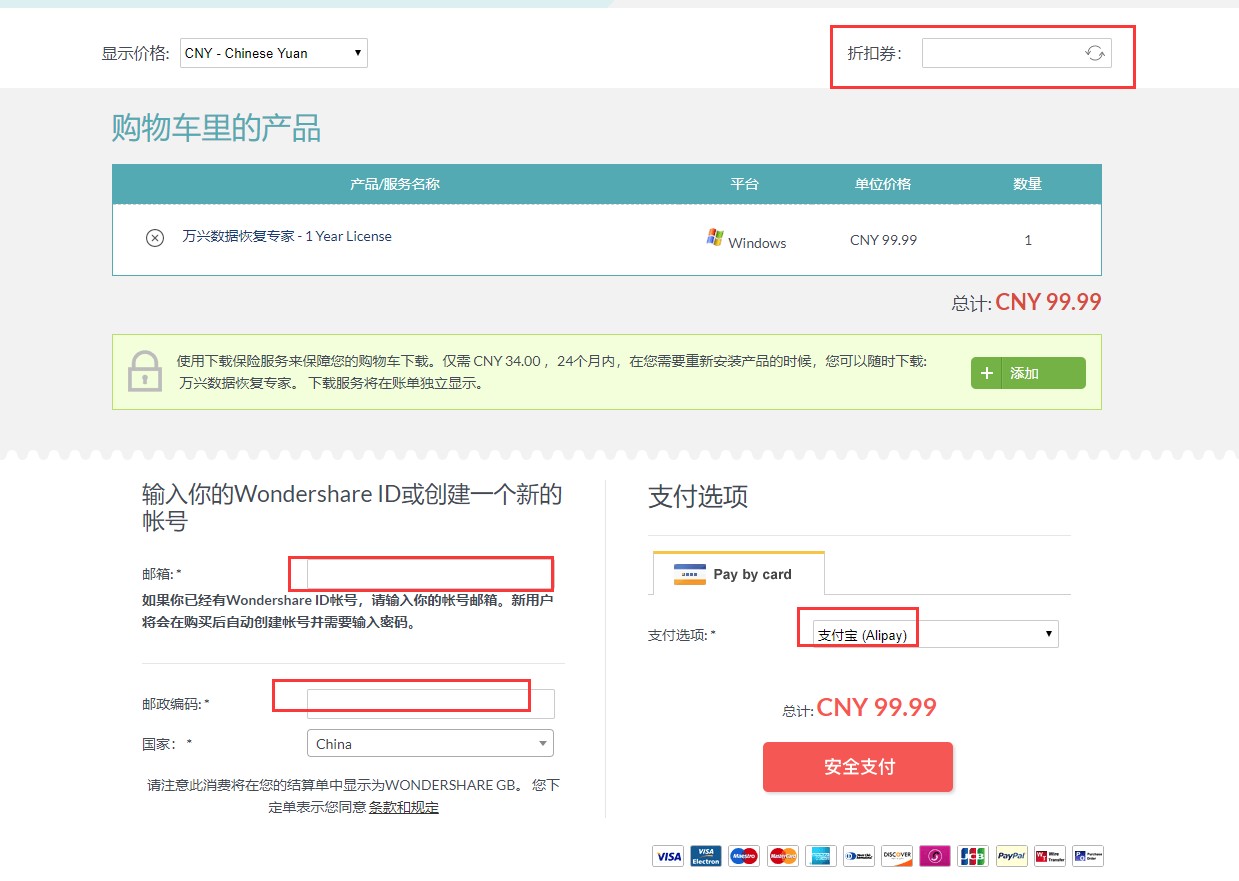Open the 支付选项 Alipay dropdown
1239x881 pixels.
935,634
